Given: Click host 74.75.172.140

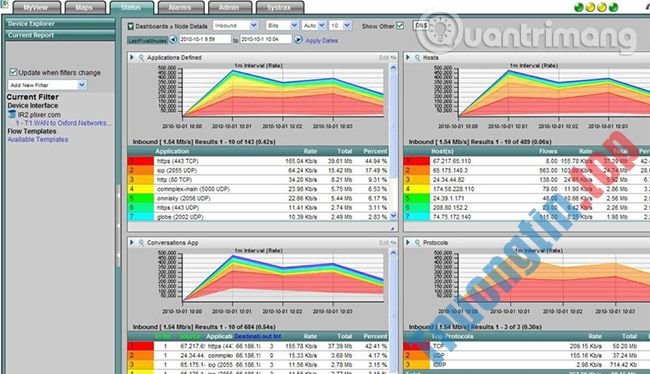Looking at the screenshot, I should 452,216.
